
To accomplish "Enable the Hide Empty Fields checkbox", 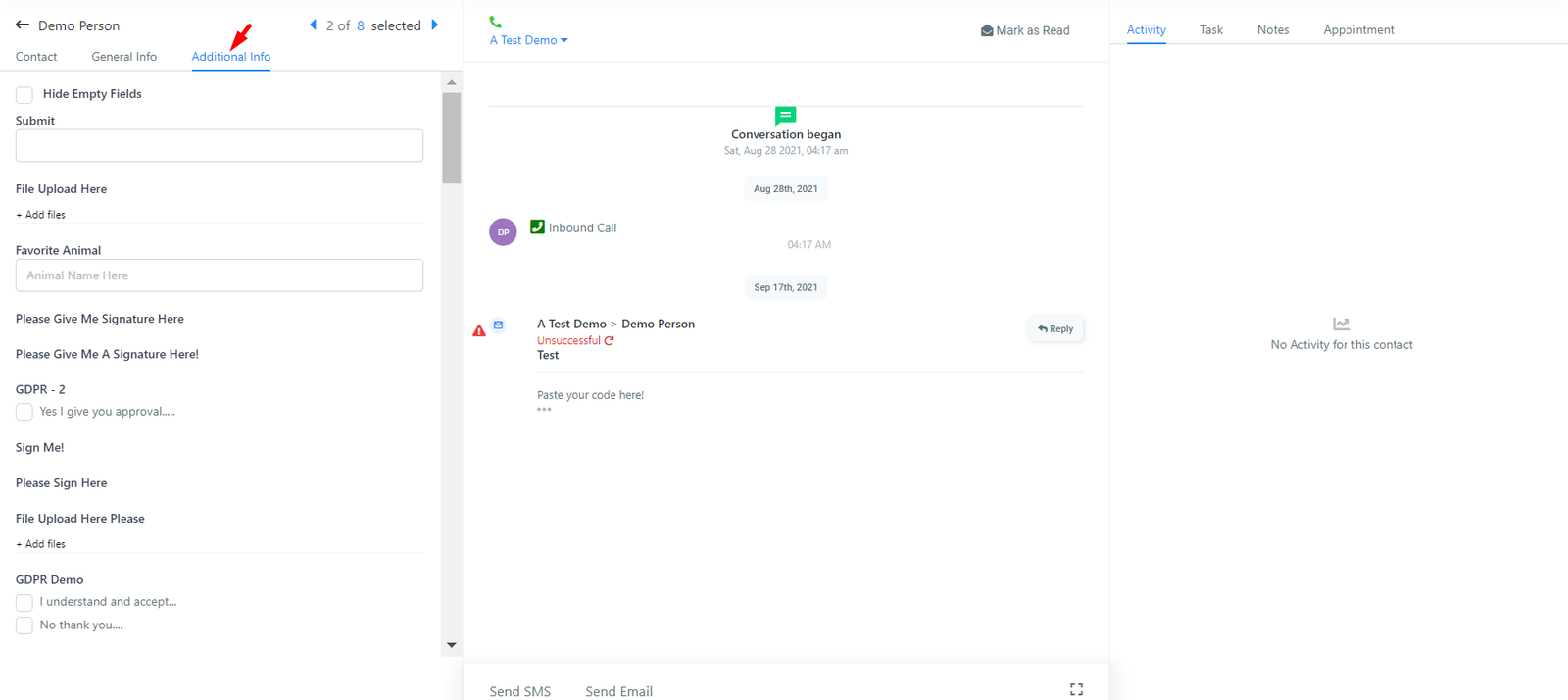I will pyautogui.click(x=24, y=95).
